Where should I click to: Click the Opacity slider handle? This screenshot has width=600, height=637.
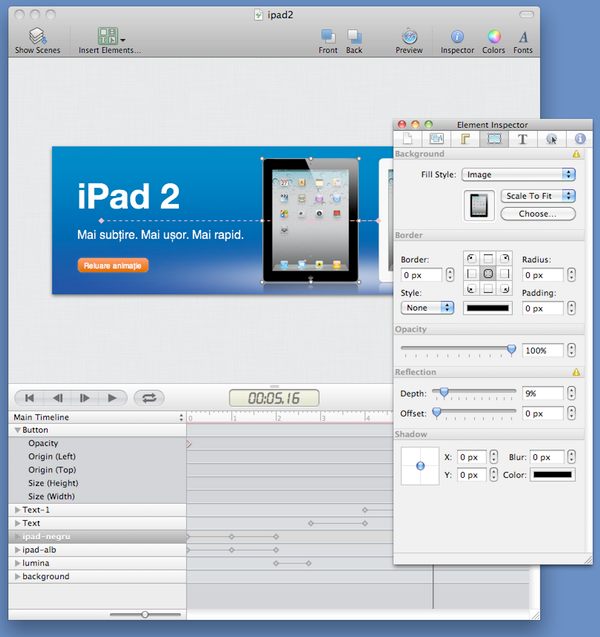pos(511,349)
